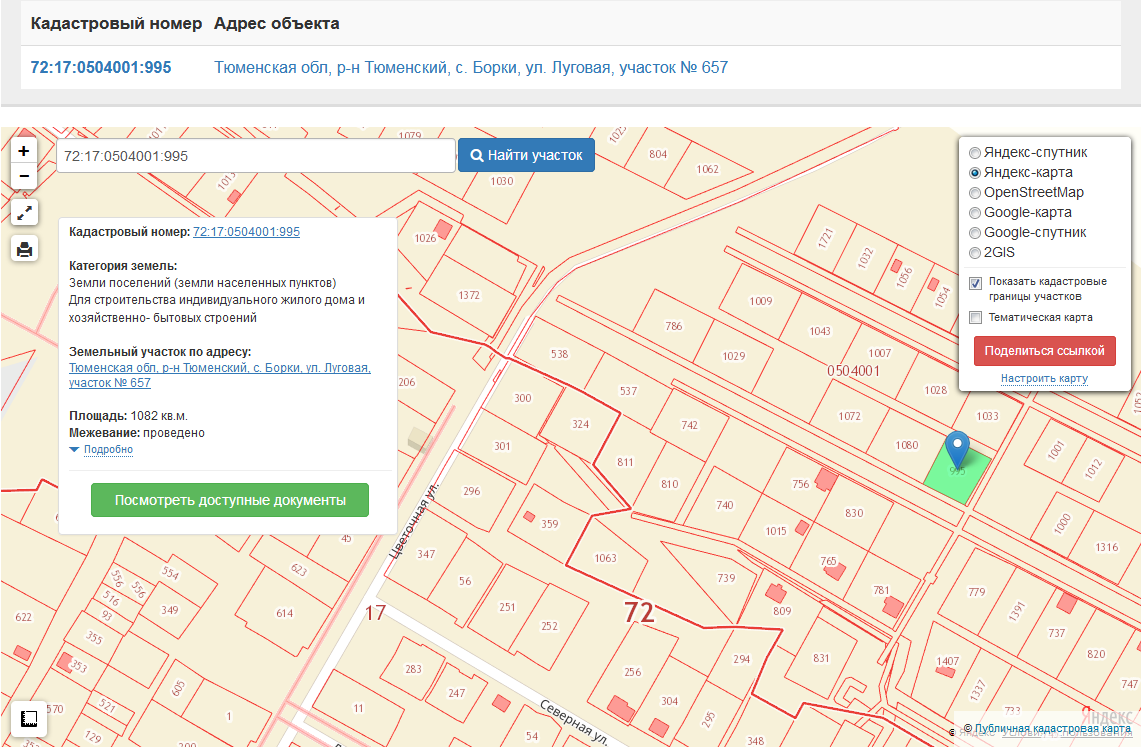
Task: Uncheck Показать кадастровые границы участков
Action: [975, 283]
